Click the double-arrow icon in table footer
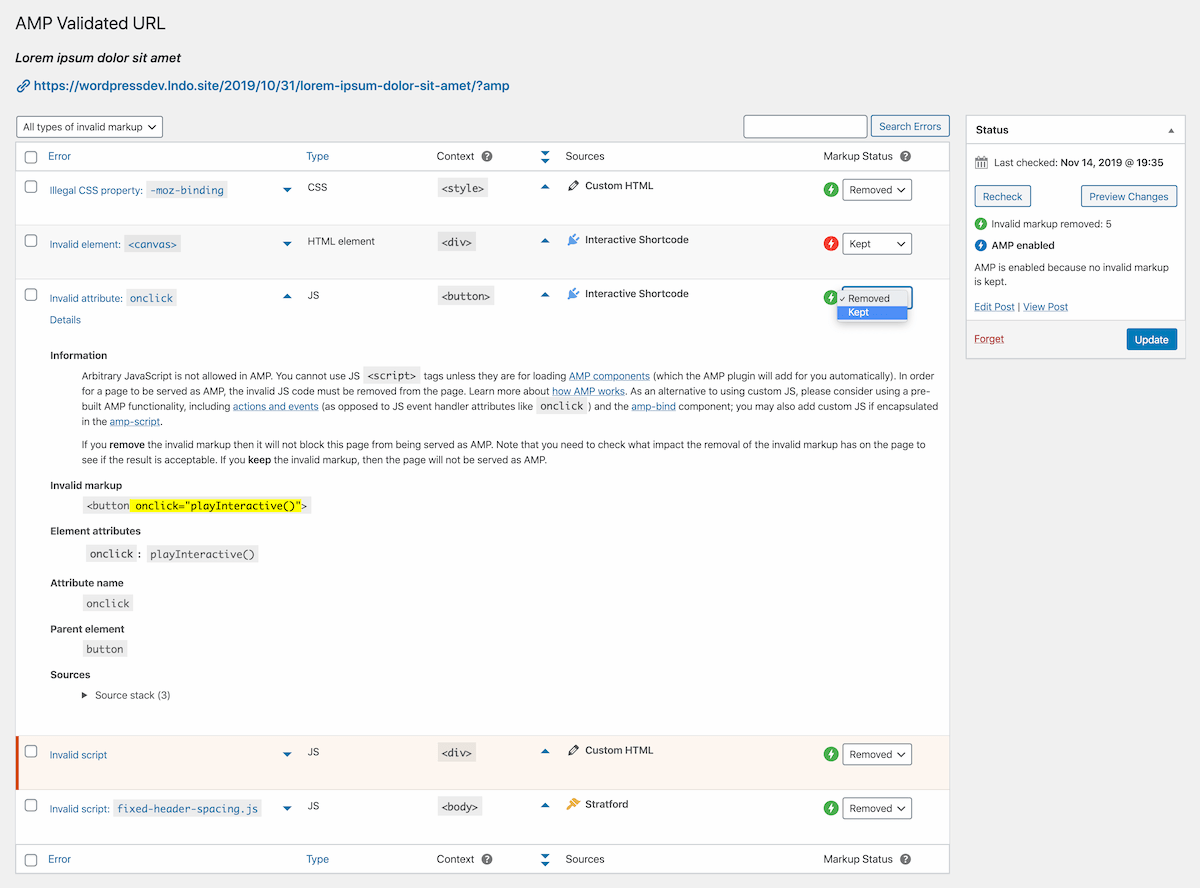Image resolution: width=1200 pixels, height=888 pixels. [x=545, y=859]
